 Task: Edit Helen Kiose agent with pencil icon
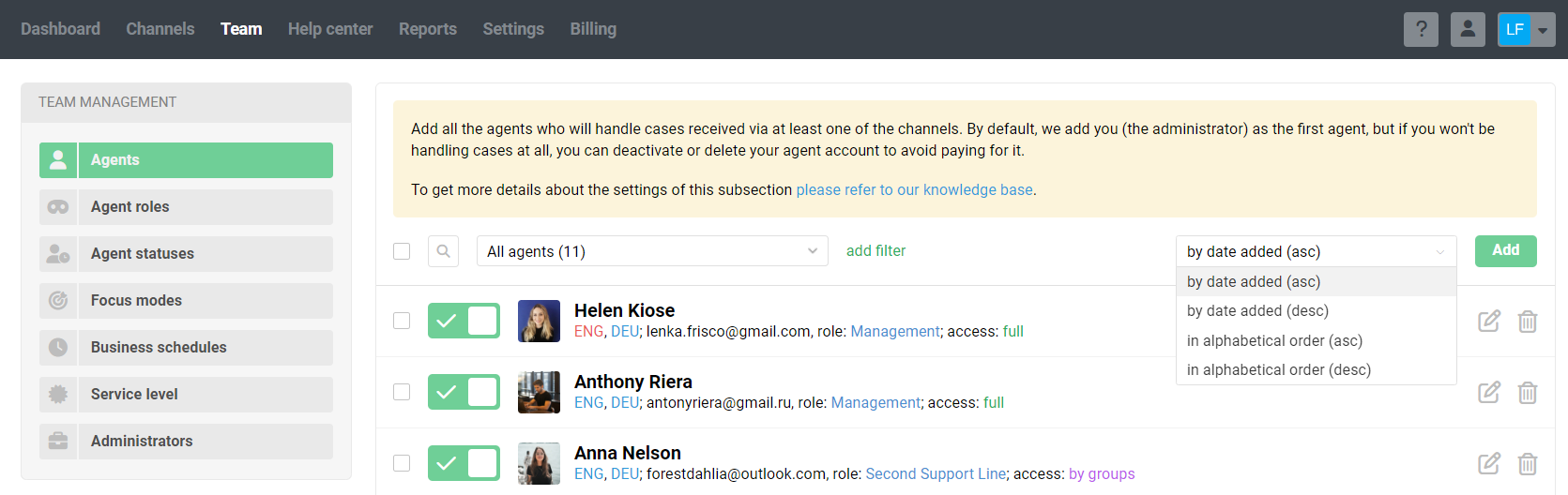click(x=1489, y=322)
